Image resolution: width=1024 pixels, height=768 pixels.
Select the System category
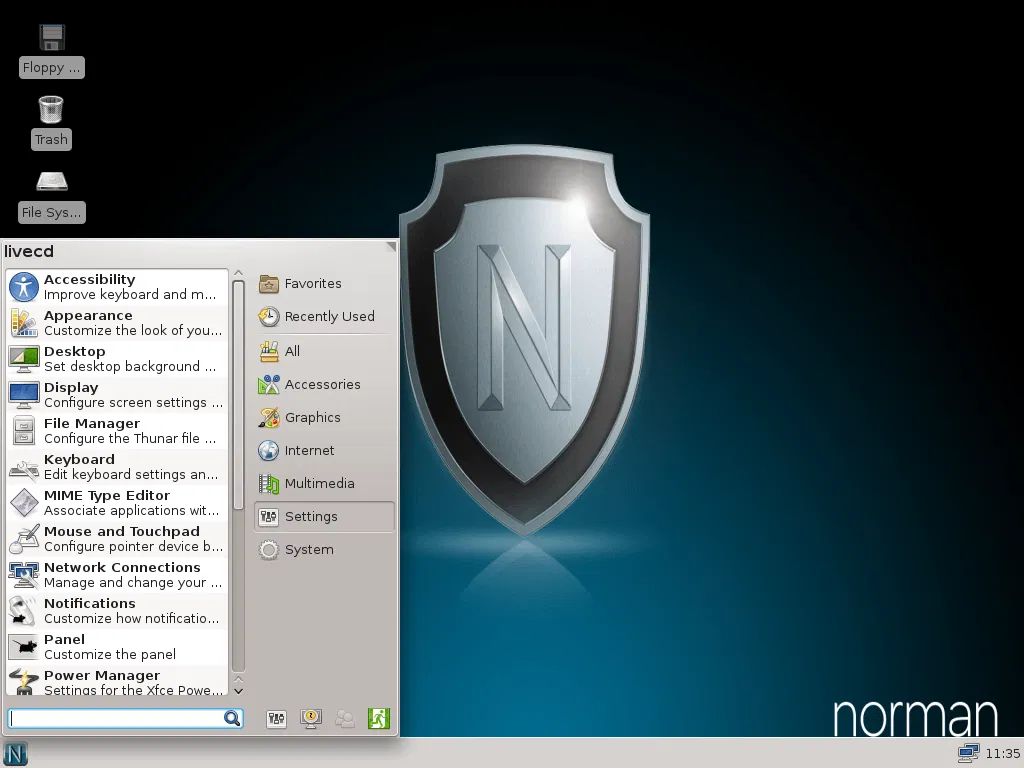click(x=325, y=550)
